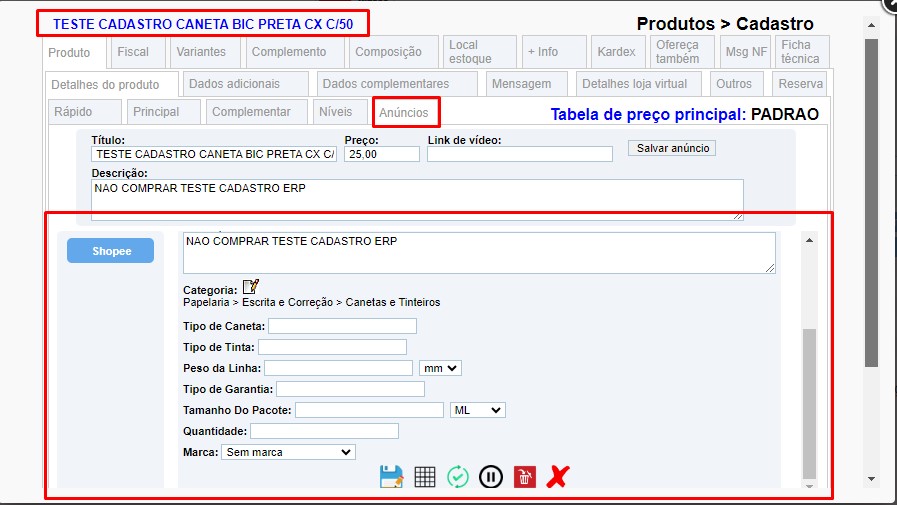Select Detalhes do produto tab

click(111, 85)
